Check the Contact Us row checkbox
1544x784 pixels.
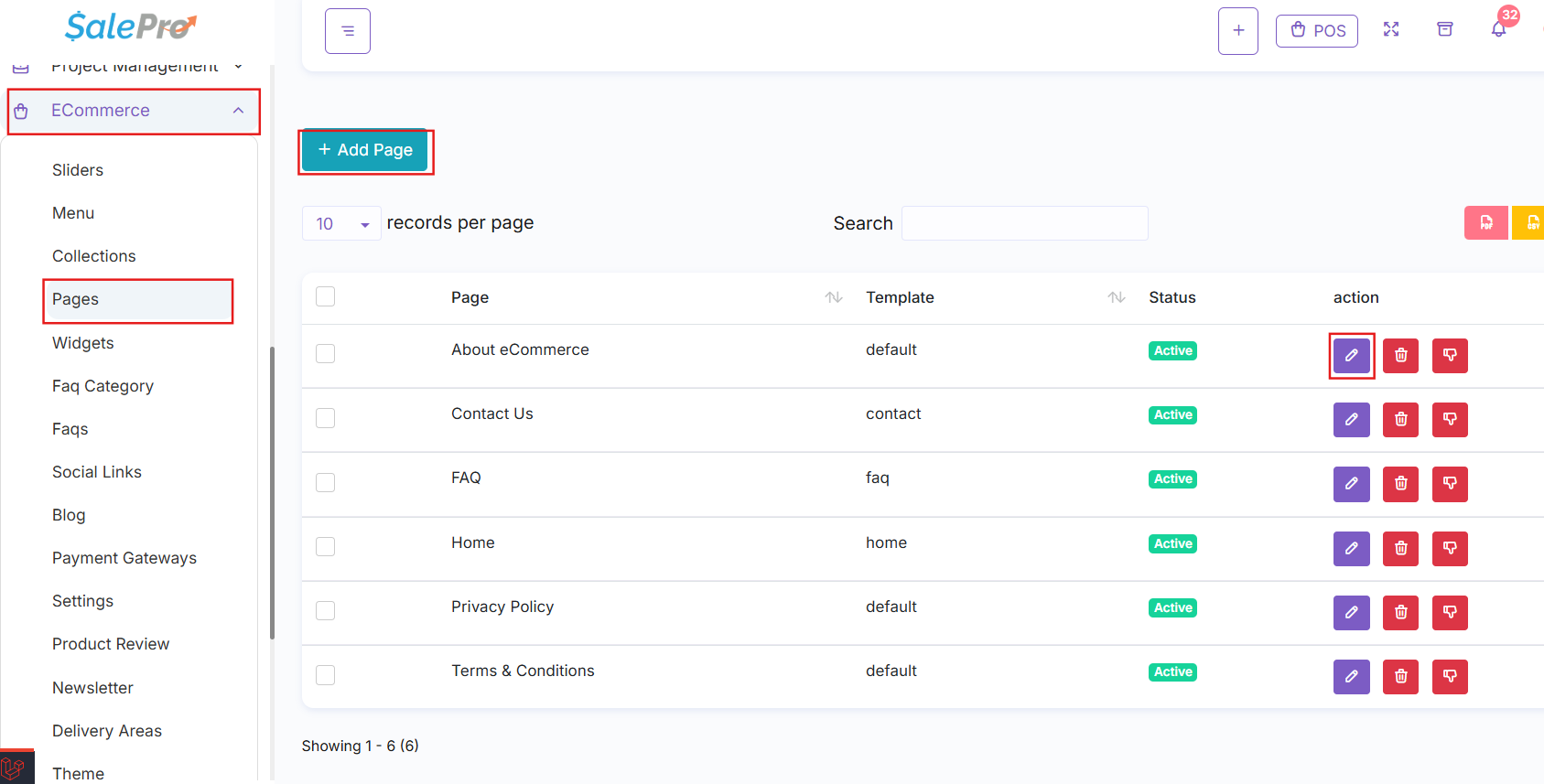pos(325,418)
